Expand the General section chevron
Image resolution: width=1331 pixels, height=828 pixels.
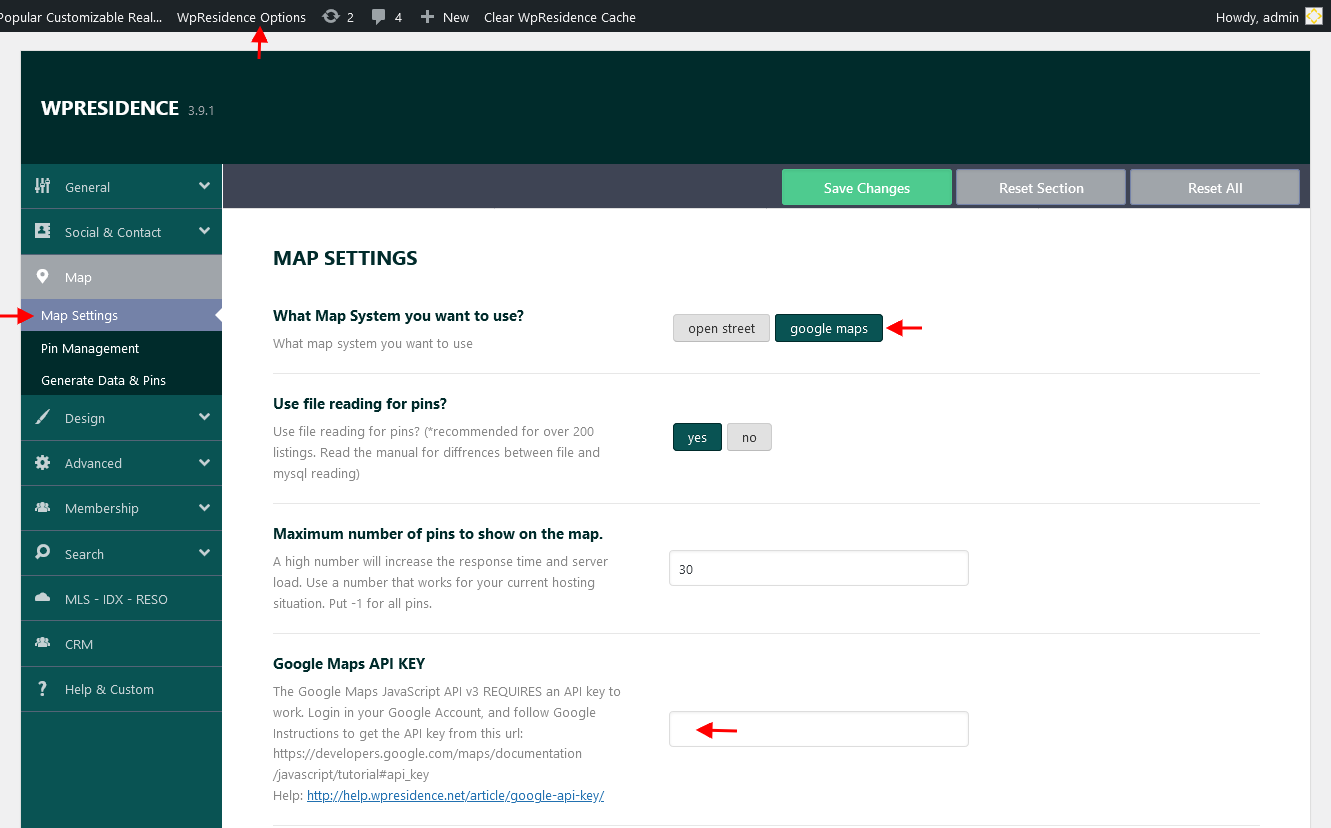point(204,186)
